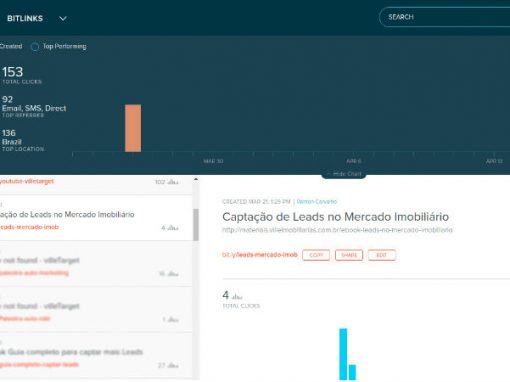Screen dimensions: 510x382
Task: Click the chart icon beside 4 clicks in the list
Action: click(x=173, y=228)
